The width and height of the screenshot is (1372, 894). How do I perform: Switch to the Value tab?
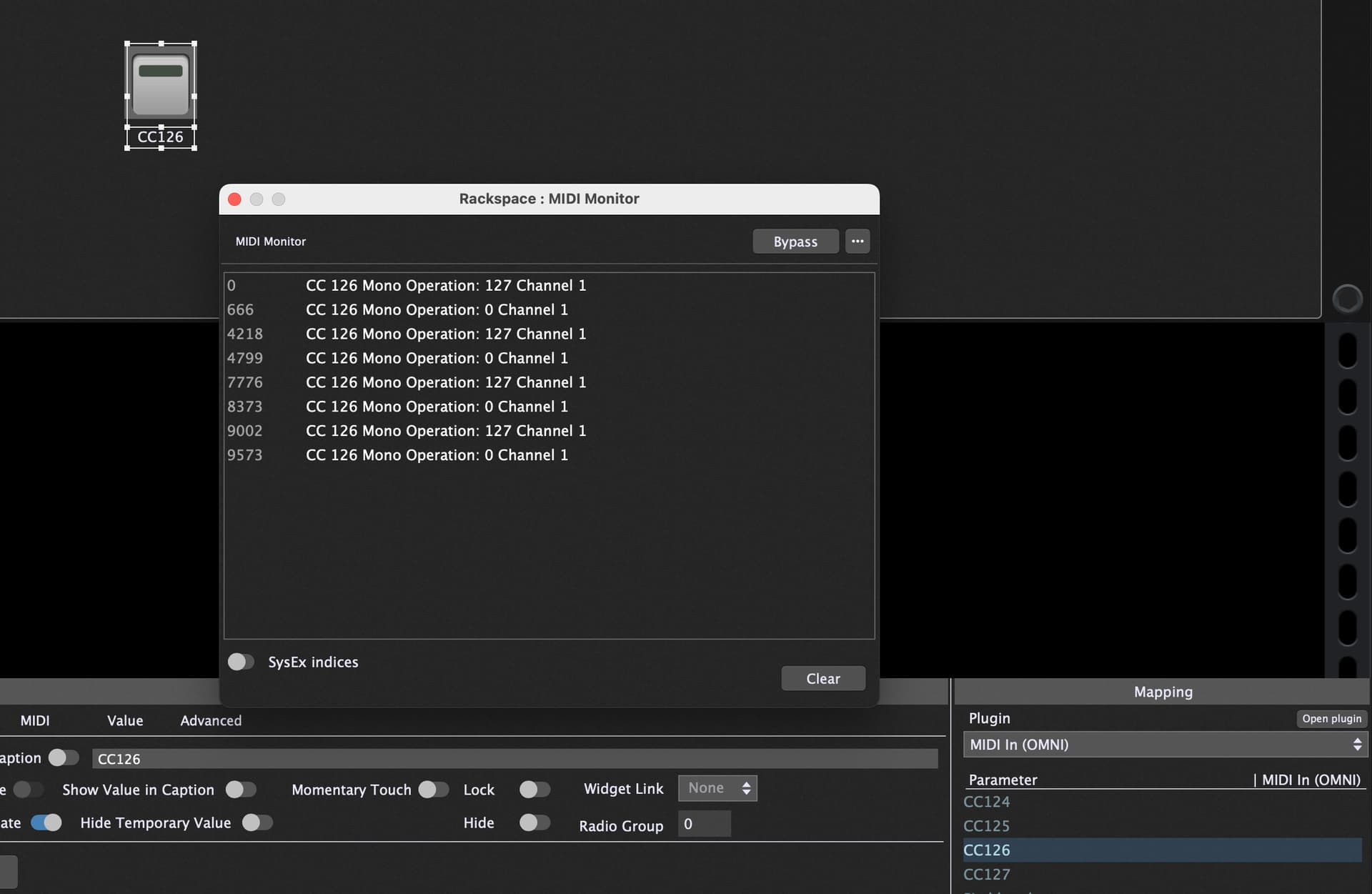click(x=125, y=720)
